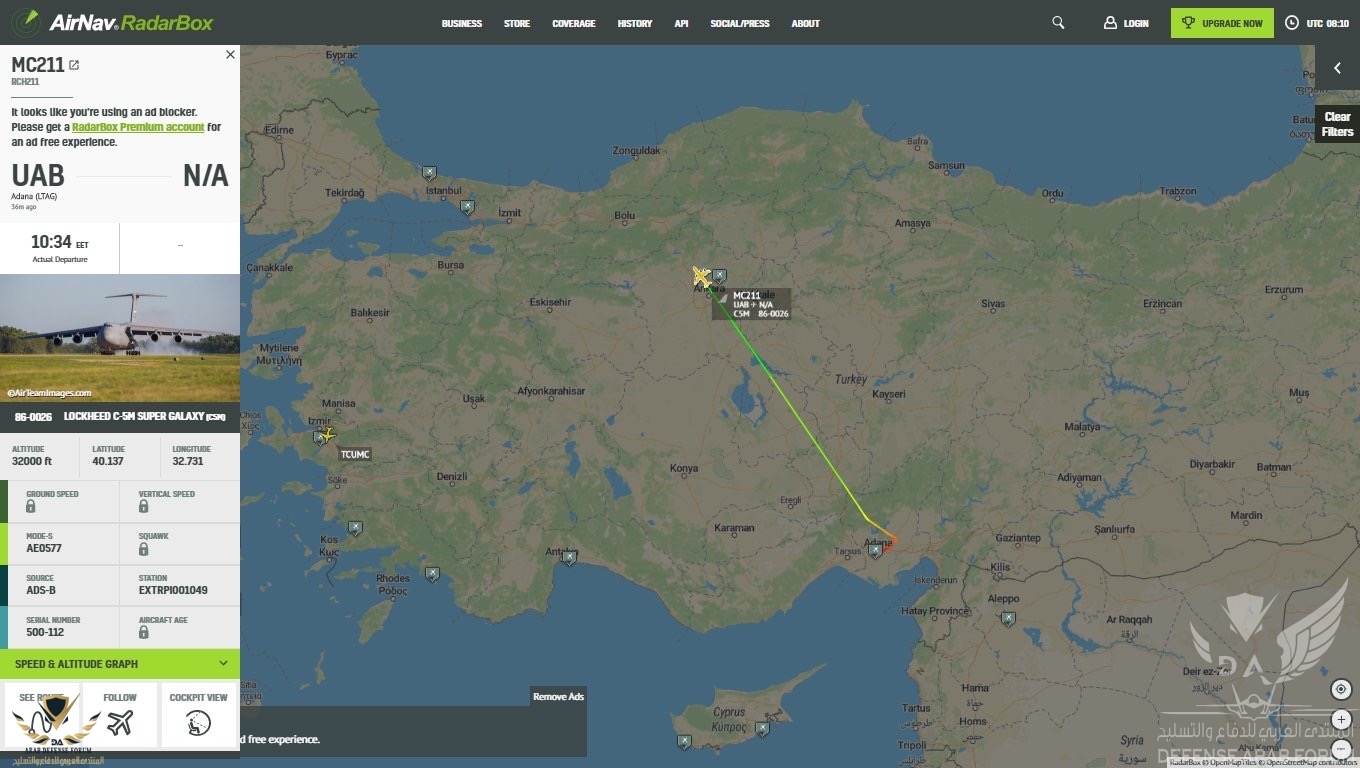1360x768 pixels.
Task: Click the locate-me target button on map
Action: point(1341,690)
